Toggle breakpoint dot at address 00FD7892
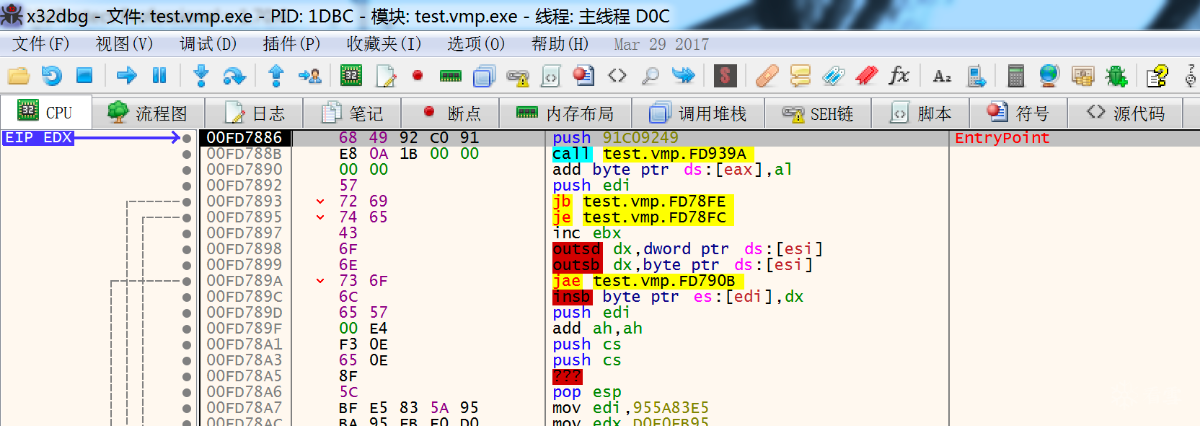Screen dimensions: 1200x426 point(186,186)
